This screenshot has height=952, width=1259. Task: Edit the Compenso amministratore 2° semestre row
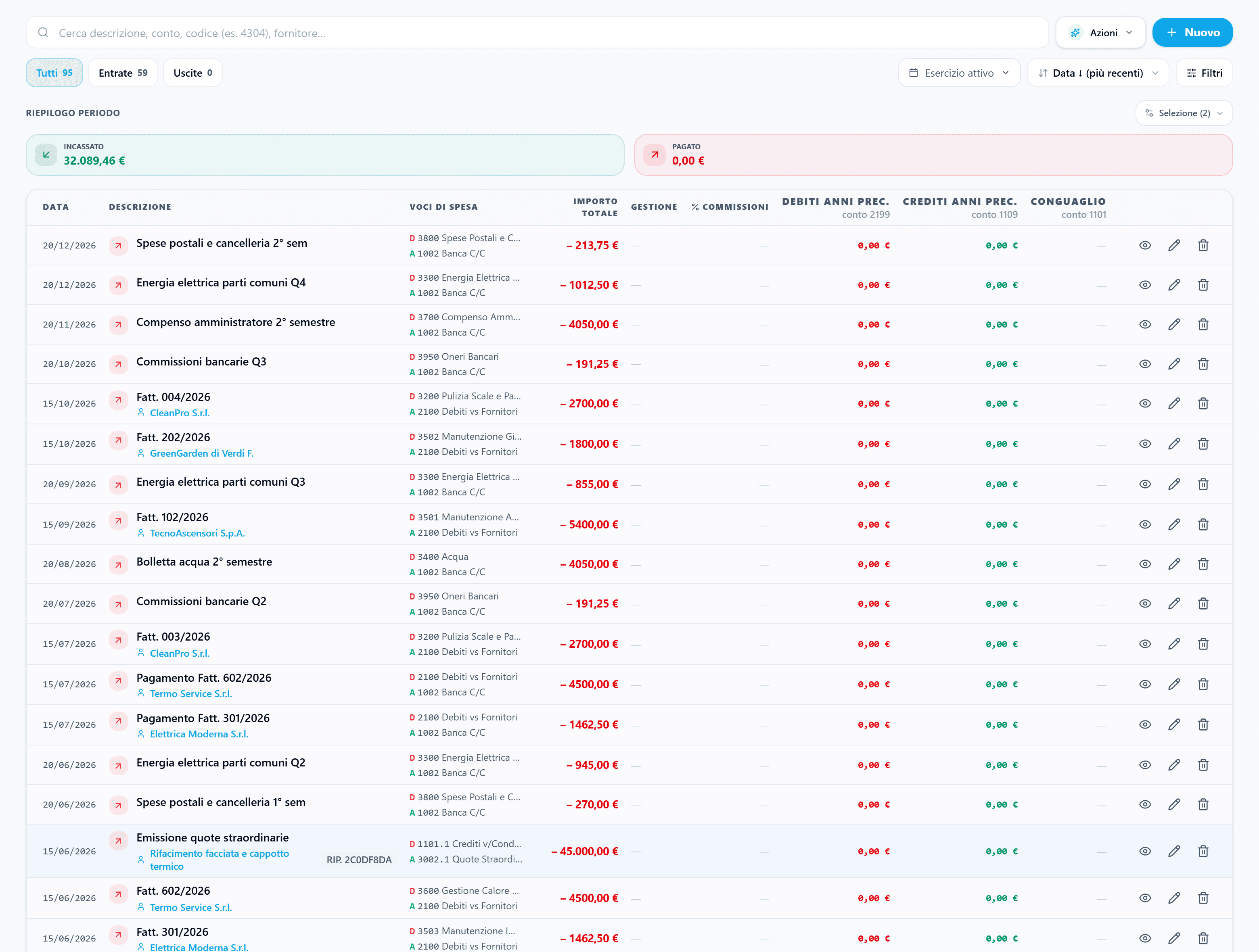(1173, 324)
